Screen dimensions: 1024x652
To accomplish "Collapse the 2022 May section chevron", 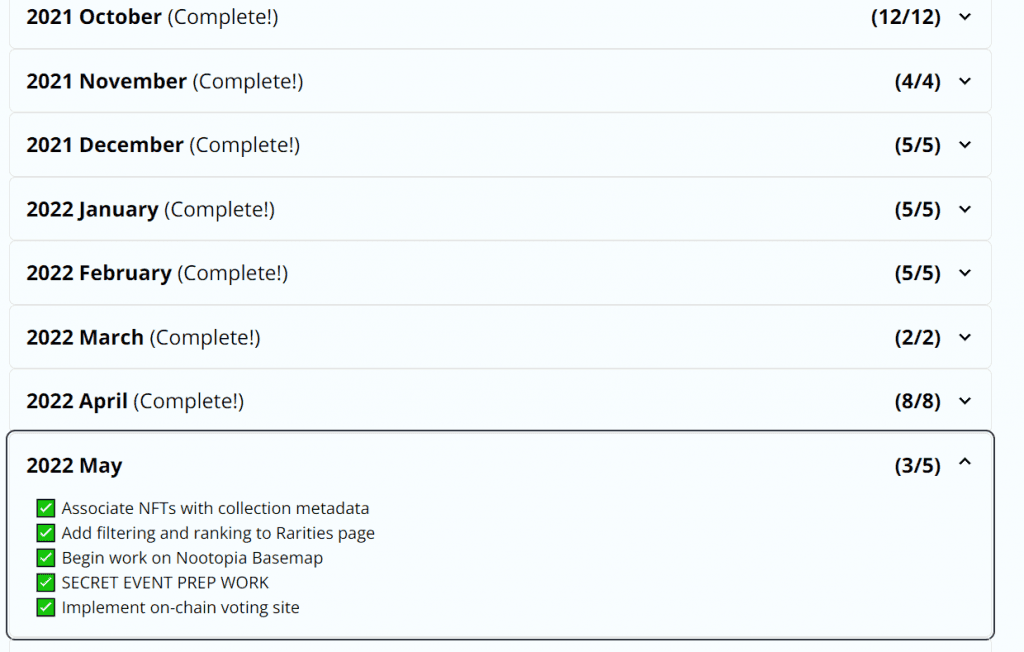I will [x=965, y=462].
